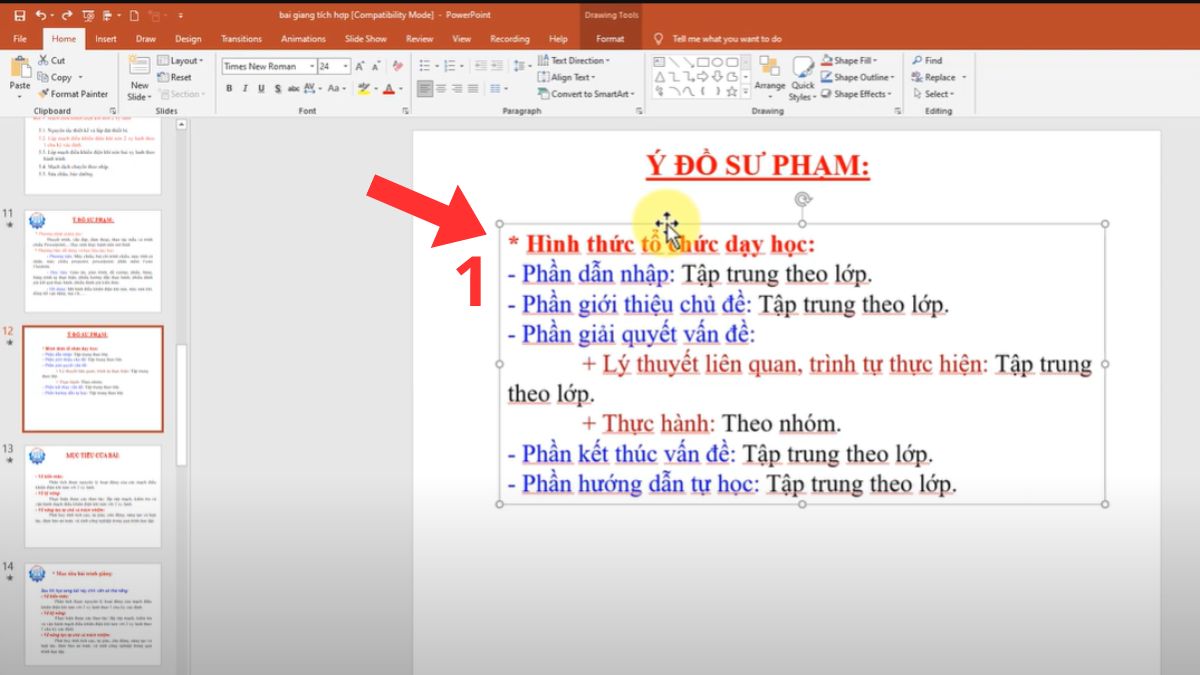Toggle text shadow
Image resolution: width=1200 pixels, height=675 pixels.
(x=277, y=88)
